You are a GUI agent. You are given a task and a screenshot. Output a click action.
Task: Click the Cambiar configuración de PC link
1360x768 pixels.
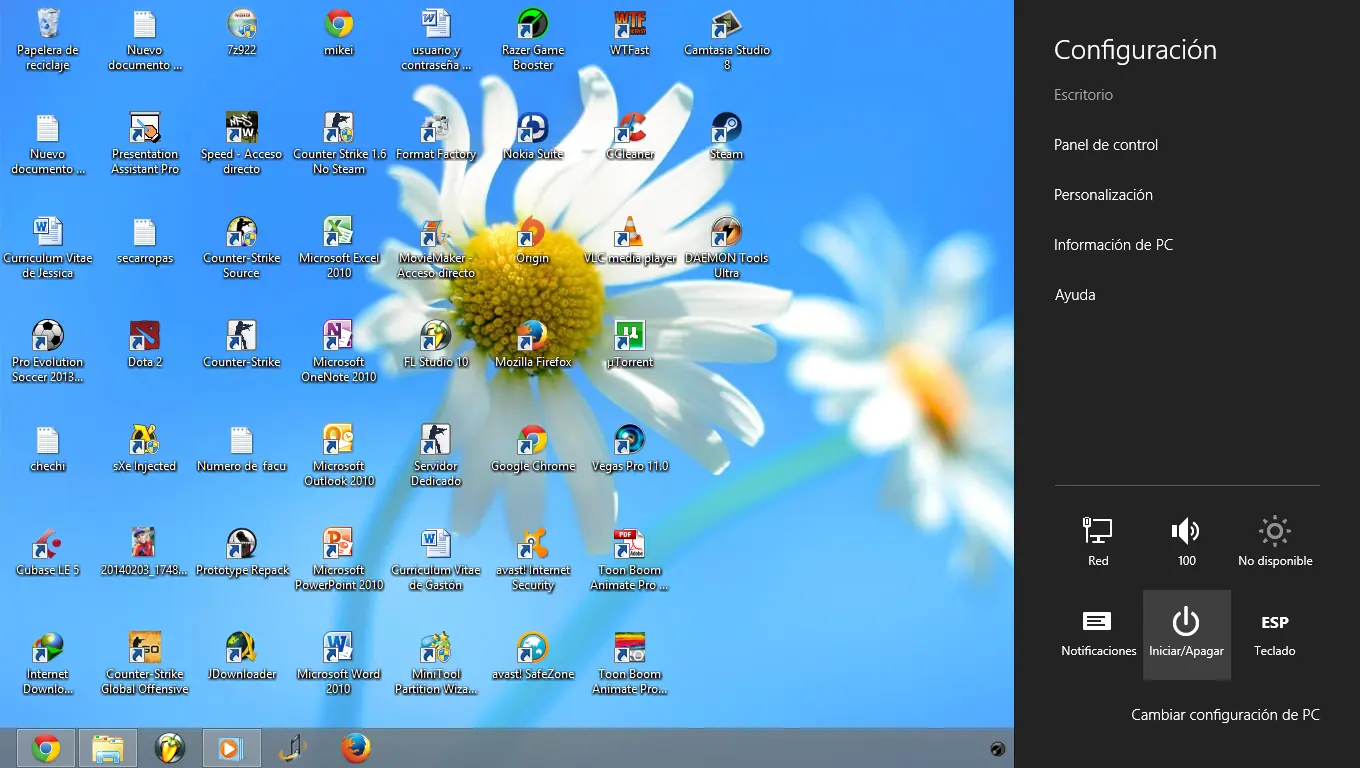[x=1225, y=714]
